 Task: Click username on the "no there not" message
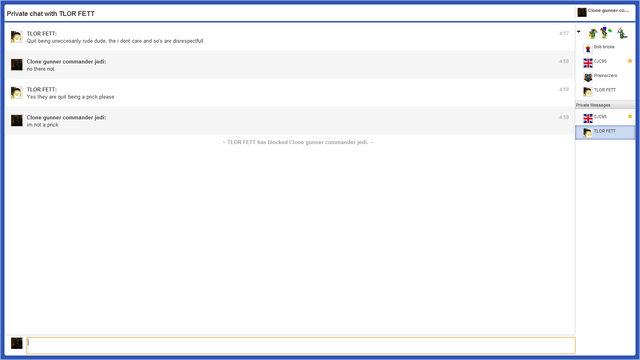66,62
